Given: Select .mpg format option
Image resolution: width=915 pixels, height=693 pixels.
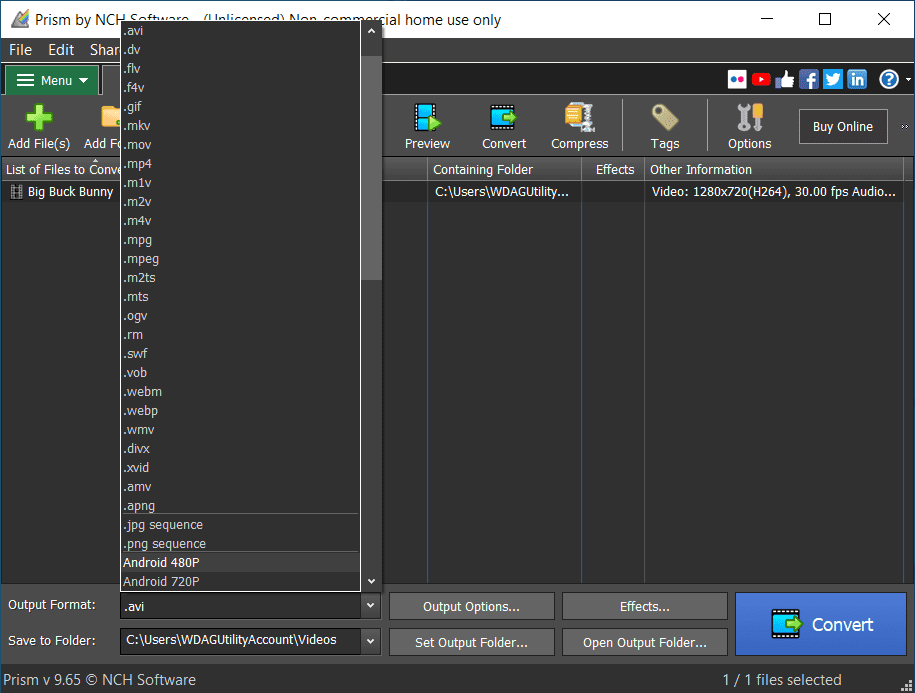Looking at the screenshot, I should pyautogui.click(x=240, y=240).
